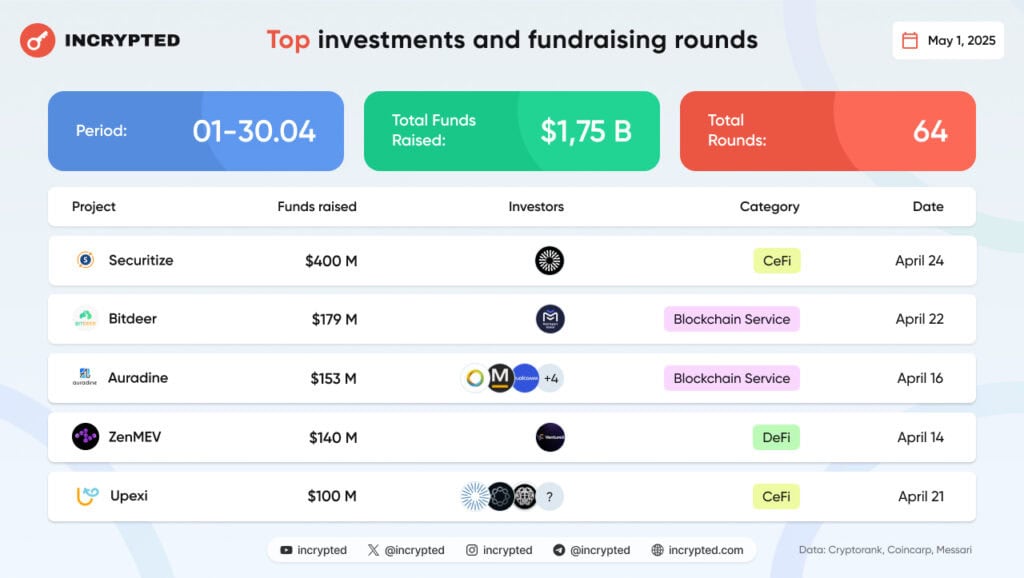Open the incrypted Instagram link
This screenshot has width=1024, height=578.
499,550
